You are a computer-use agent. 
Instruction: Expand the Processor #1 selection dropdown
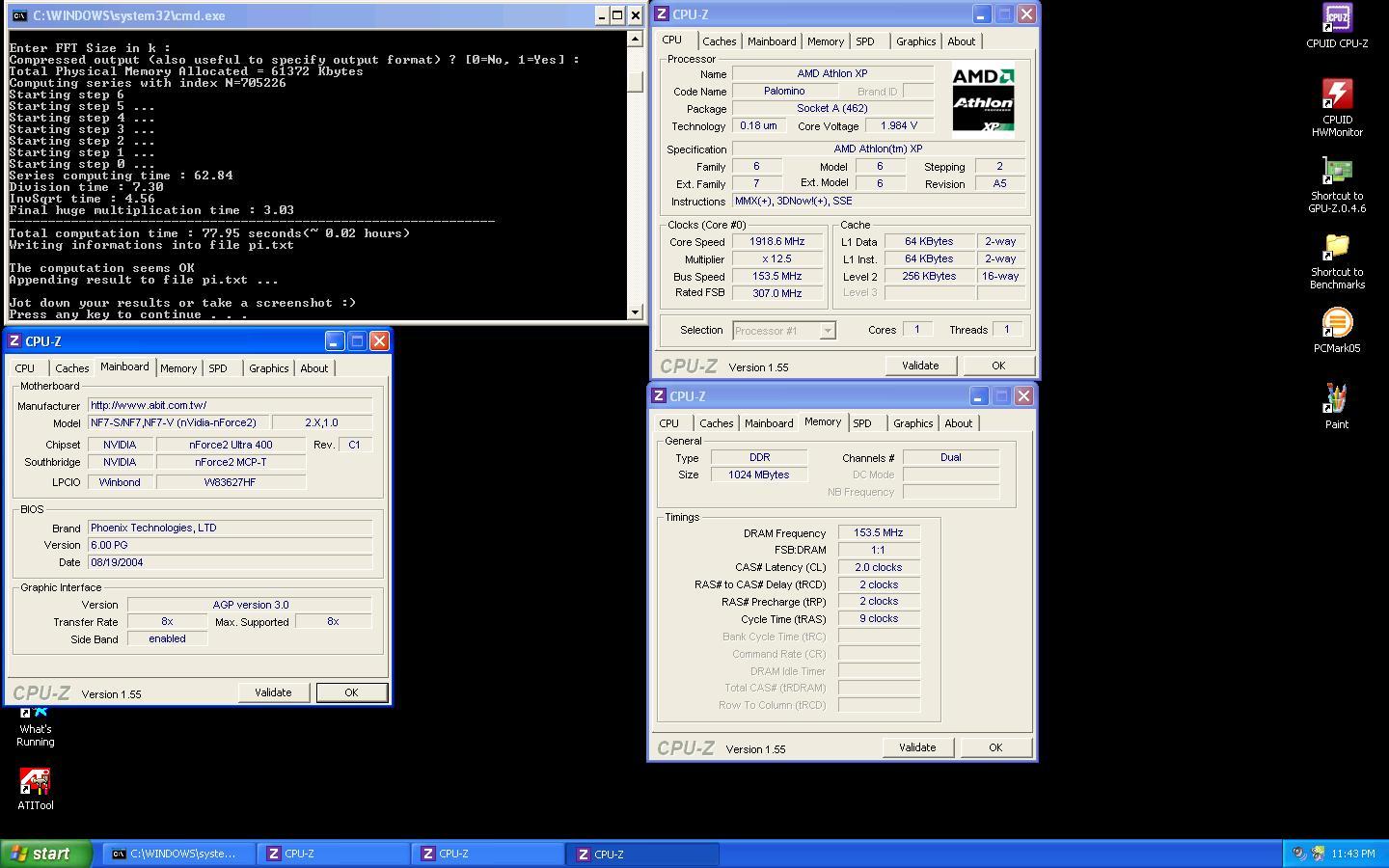827,331
